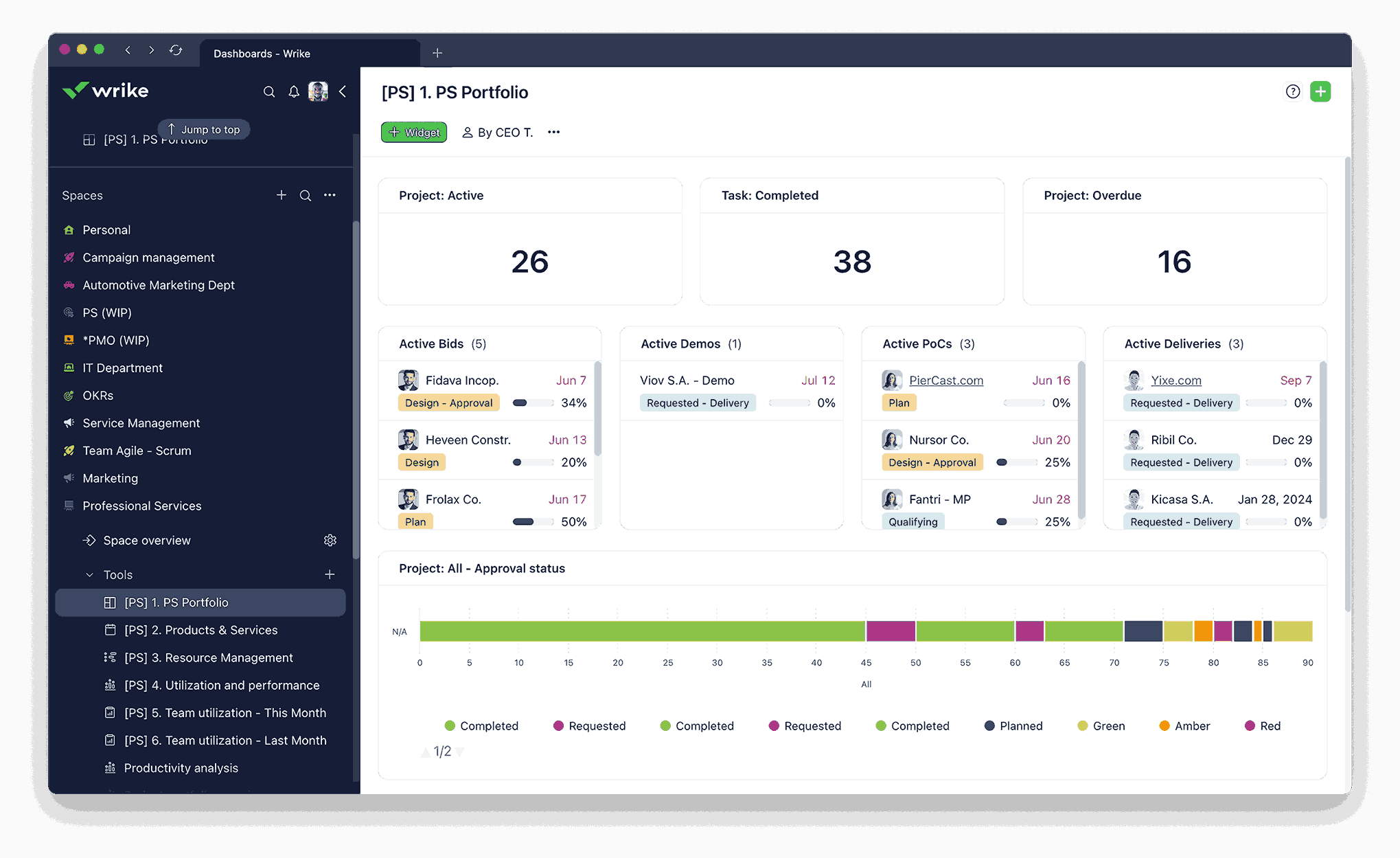Open the notifications bell
This screenshot has width=1400, height=858.
[x=294, y=92]
